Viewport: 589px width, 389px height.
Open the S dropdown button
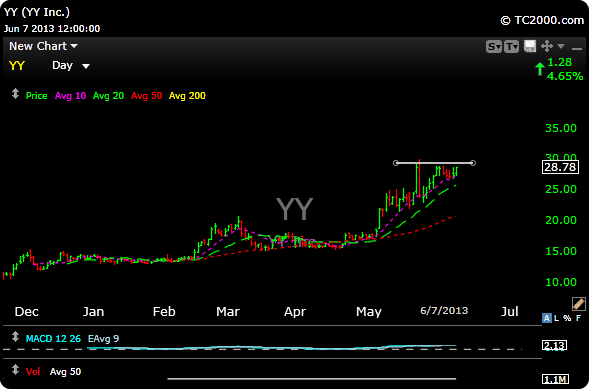[x=494, y=47]
